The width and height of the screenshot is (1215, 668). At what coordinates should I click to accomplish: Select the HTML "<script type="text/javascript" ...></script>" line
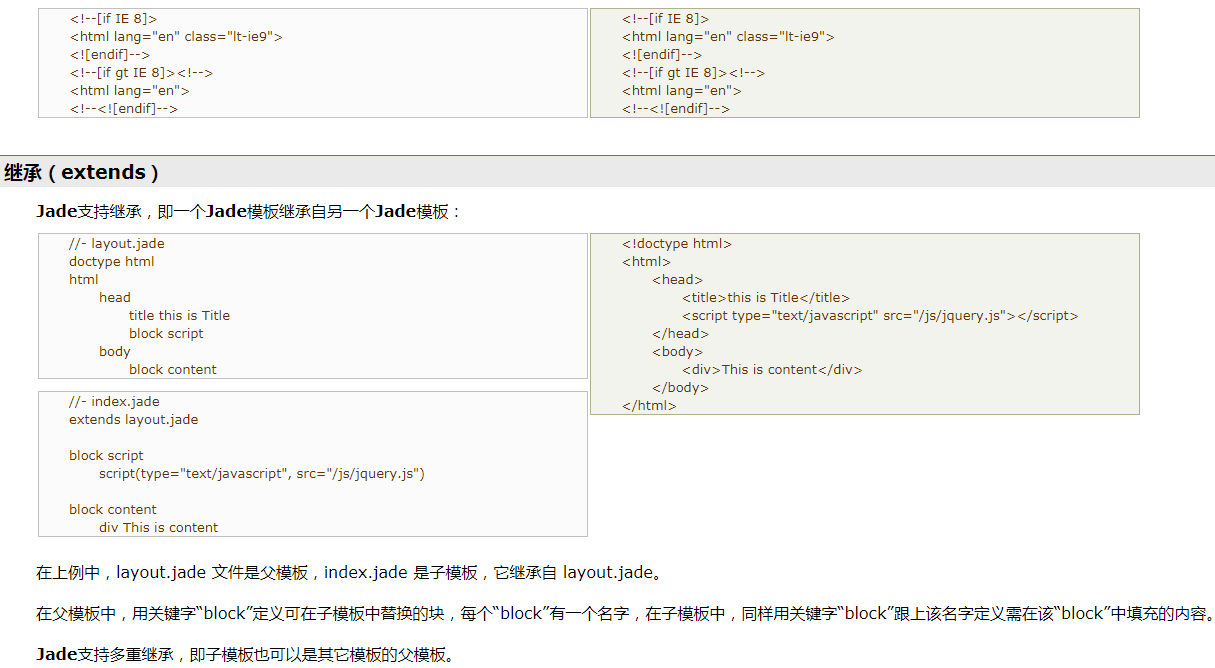pos(880,315)
